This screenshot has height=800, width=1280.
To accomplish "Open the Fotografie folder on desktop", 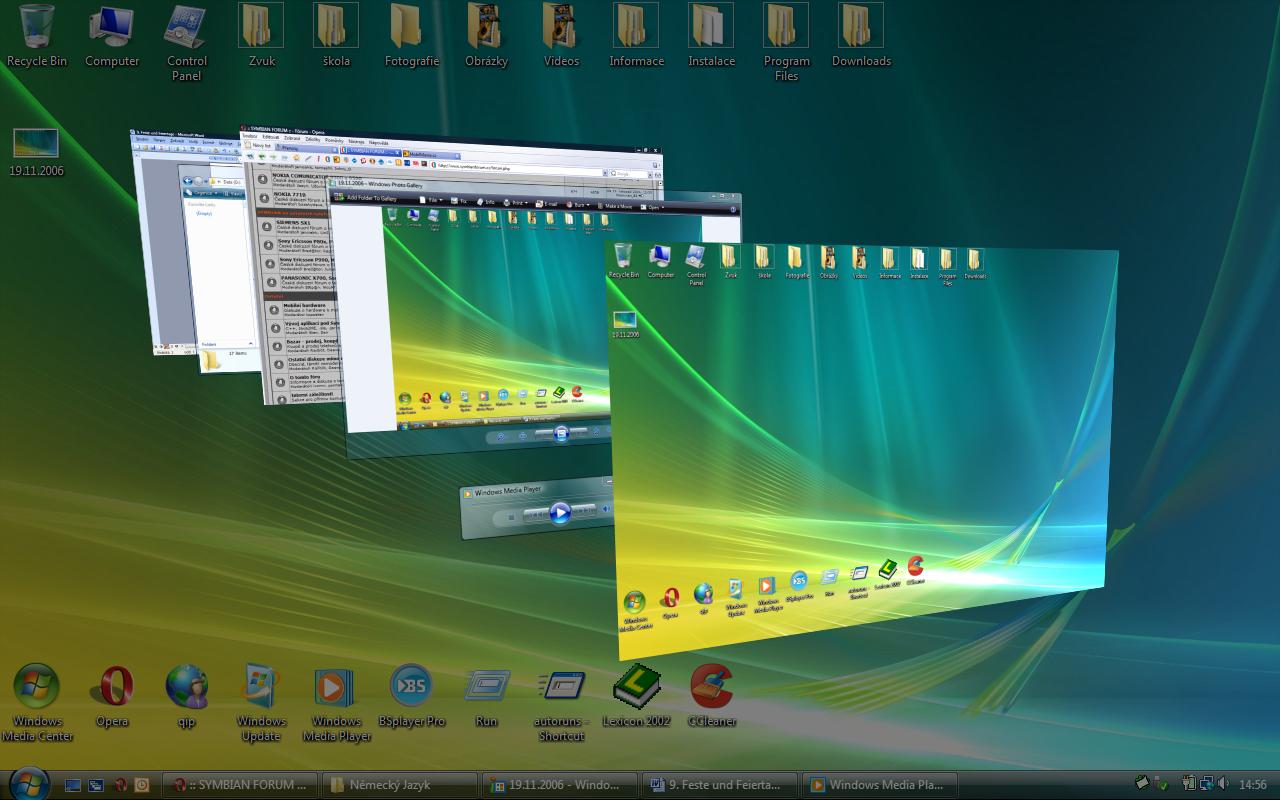I will [x=412, y=36].
